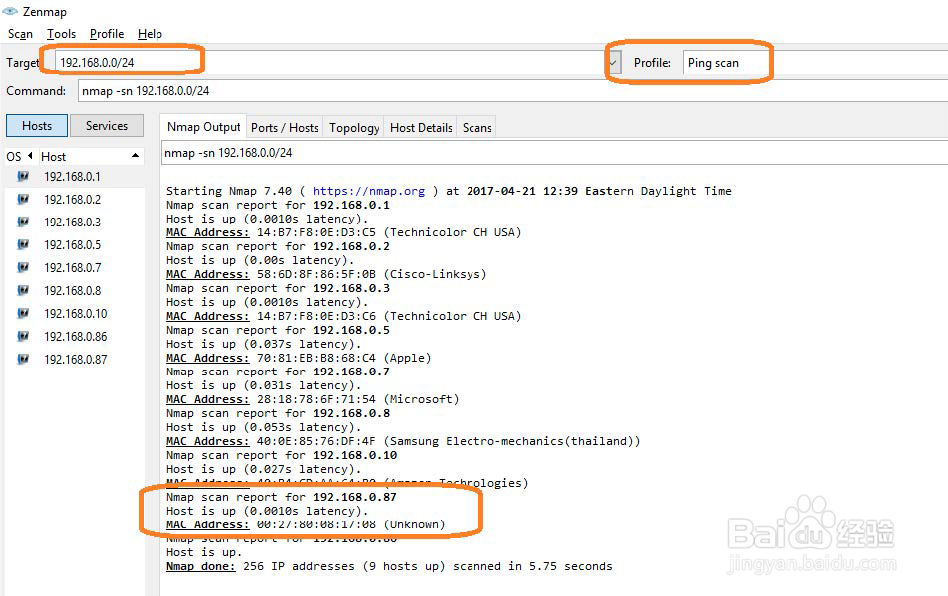
Task: Select host 192.168.0.8 in list
Action: [73, 290]
